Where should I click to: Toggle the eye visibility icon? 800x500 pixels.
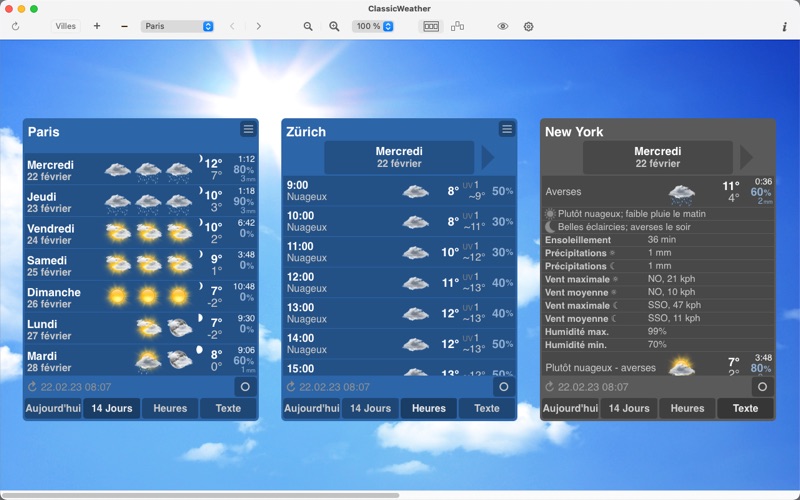[503, 26]
